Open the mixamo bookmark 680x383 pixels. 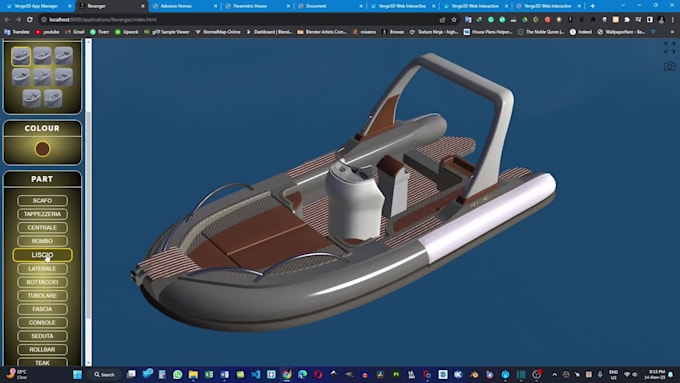[x=364, y=32]
